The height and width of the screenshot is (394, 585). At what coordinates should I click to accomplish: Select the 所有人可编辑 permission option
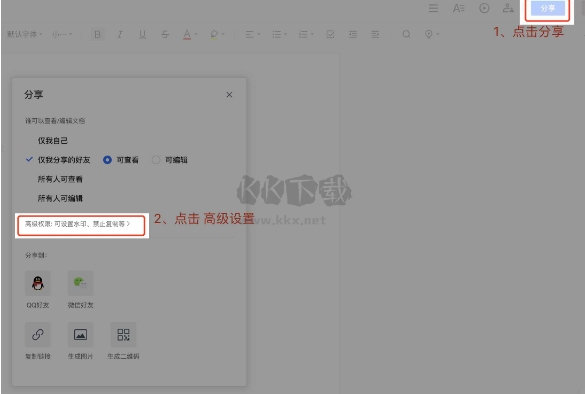click(60, 198)
